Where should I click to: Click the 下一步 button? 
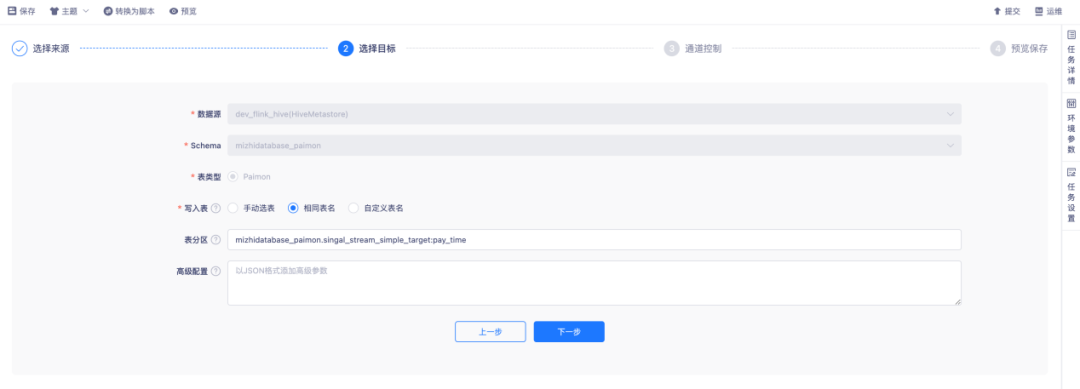click(x=569, y=332)
